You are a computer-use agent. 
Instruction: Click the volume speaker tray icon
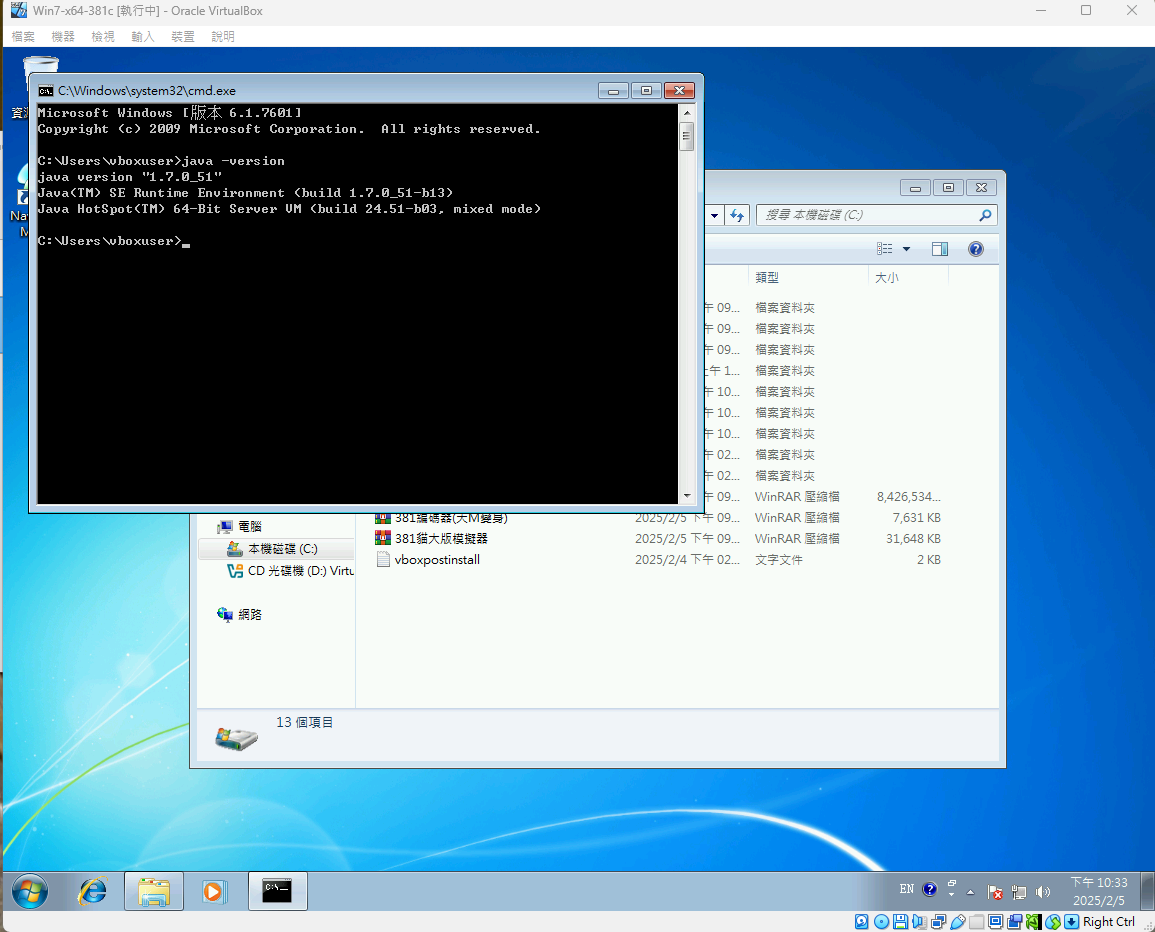[x=1043, y=892]
